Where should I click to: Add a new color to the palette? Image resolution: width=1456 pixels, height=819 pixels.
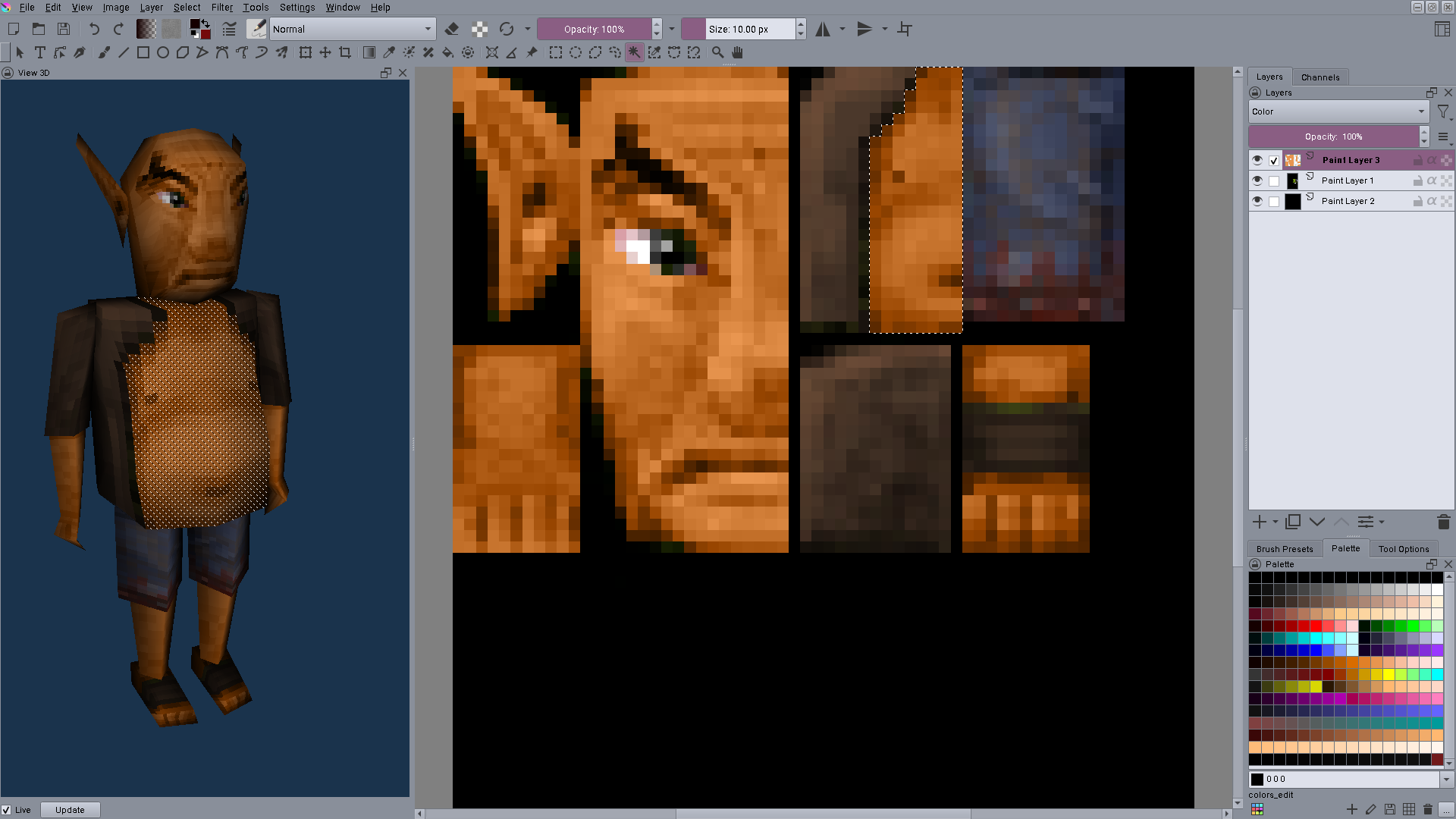tap(1351, 810)
